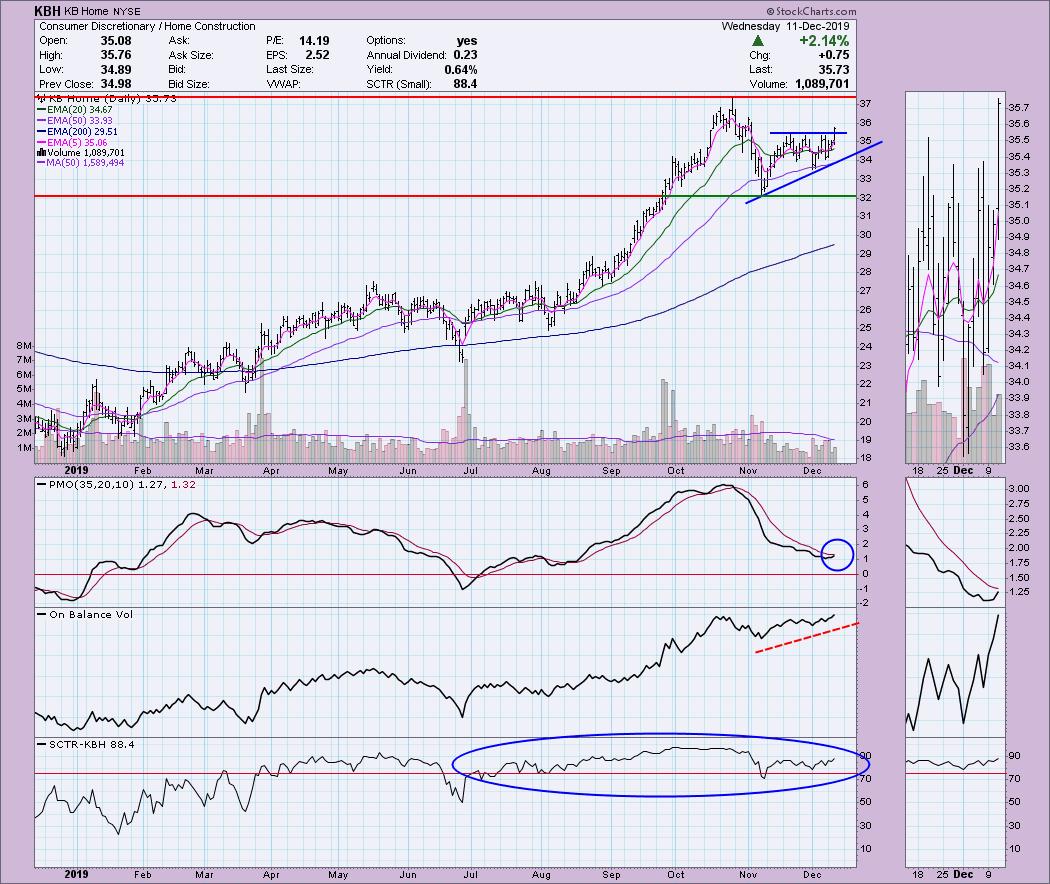This screenshot has width=1050, height=884.
Task: Click the Open price value 35.08
Action: 116,41
